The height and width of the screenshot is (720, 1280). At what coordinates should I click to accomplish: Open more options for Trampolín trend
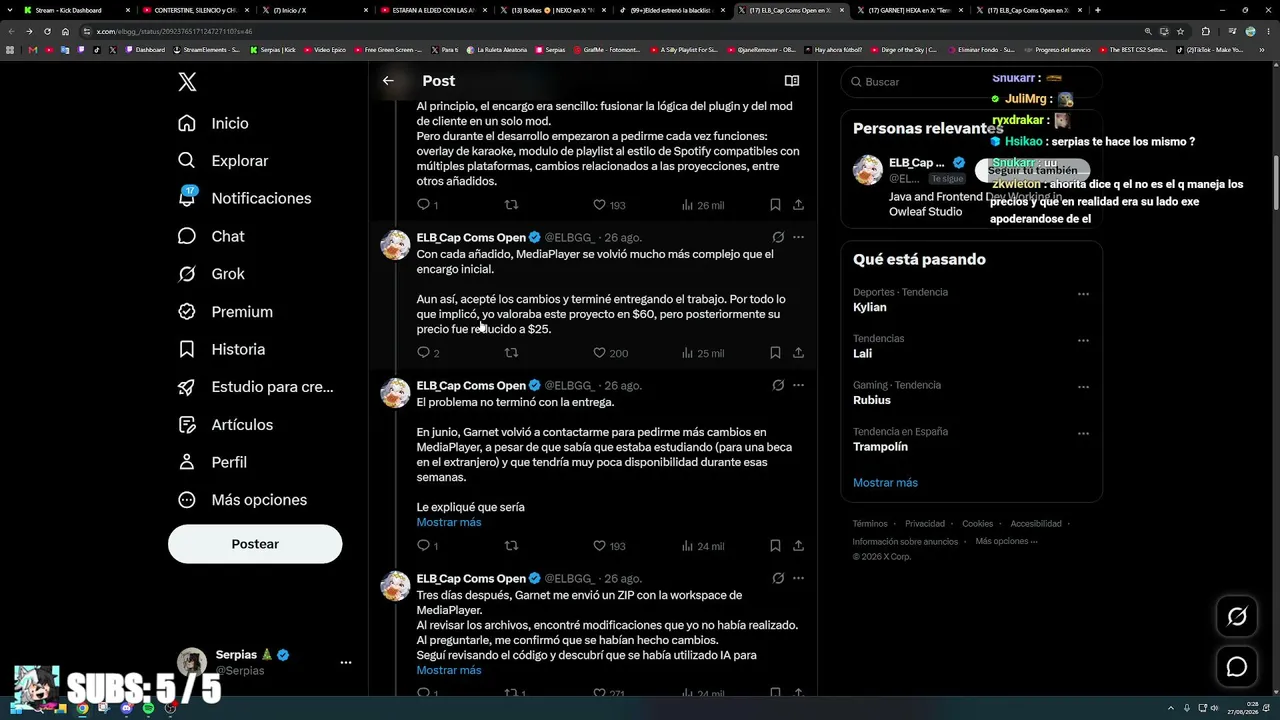pyautogui.click(x=1083, y=433)
